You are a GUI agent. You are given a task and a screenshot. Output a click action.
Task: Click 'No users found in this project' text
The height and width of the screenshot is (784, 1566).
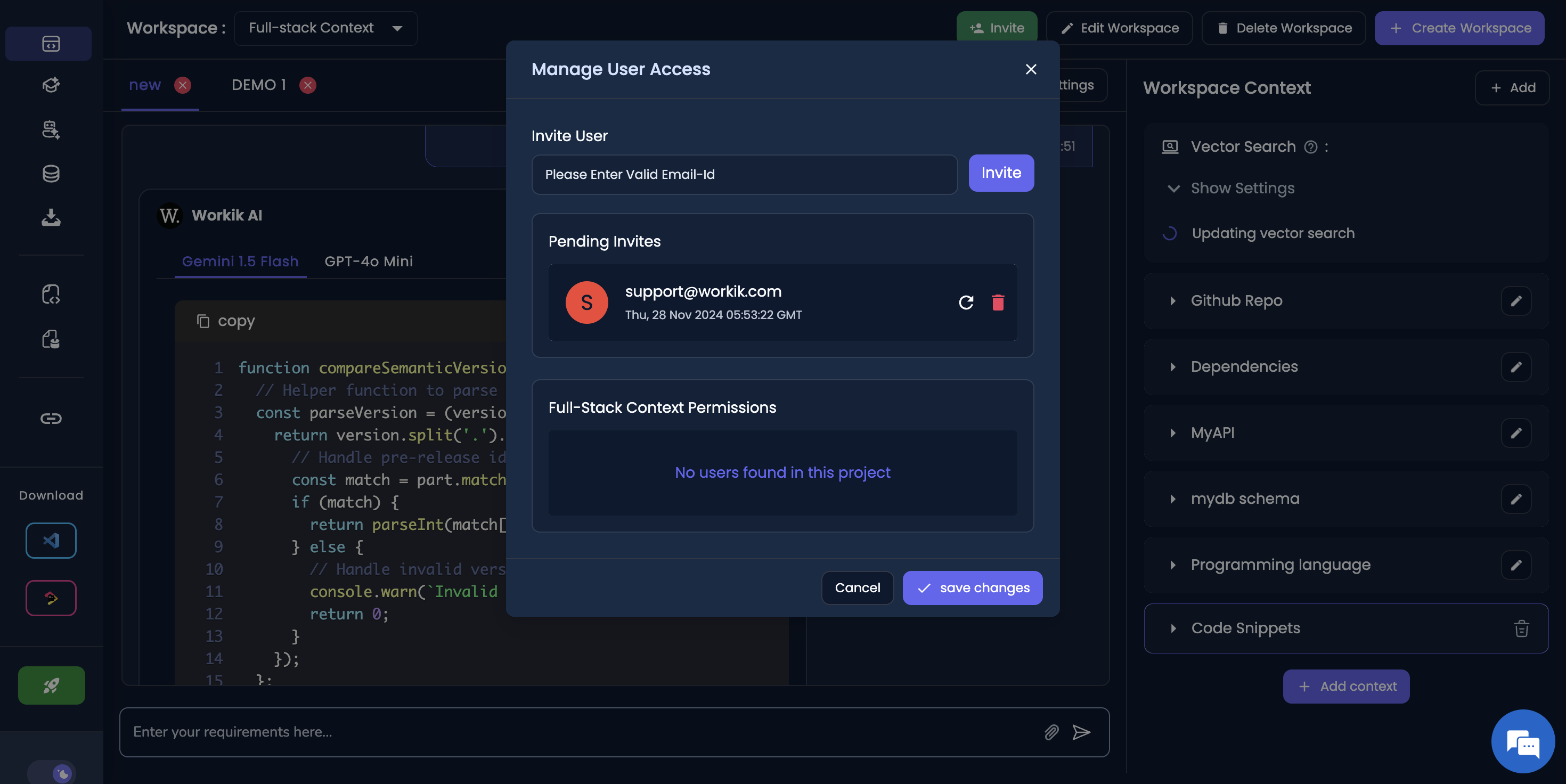[782, 473]
